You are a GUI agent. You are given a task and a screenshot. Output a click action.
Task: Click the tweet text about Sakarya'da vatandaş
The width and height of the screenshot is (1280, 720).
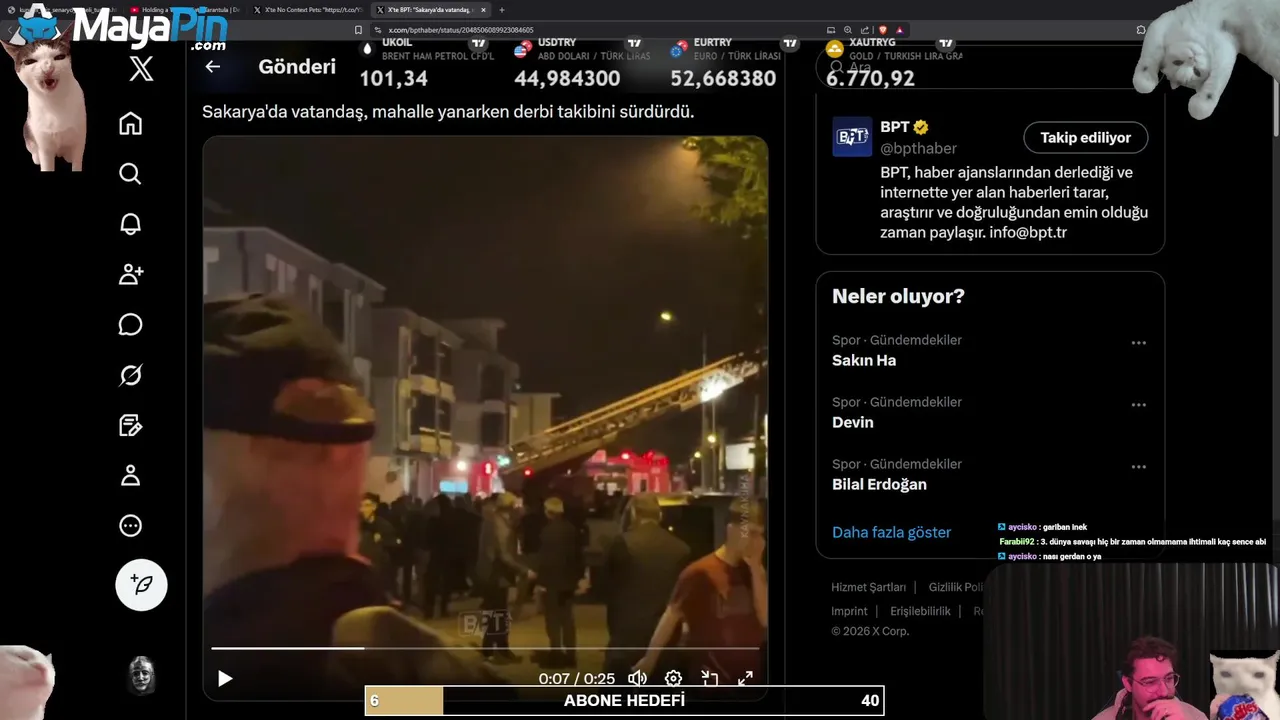pyautogui.click(x=448, y=112)
